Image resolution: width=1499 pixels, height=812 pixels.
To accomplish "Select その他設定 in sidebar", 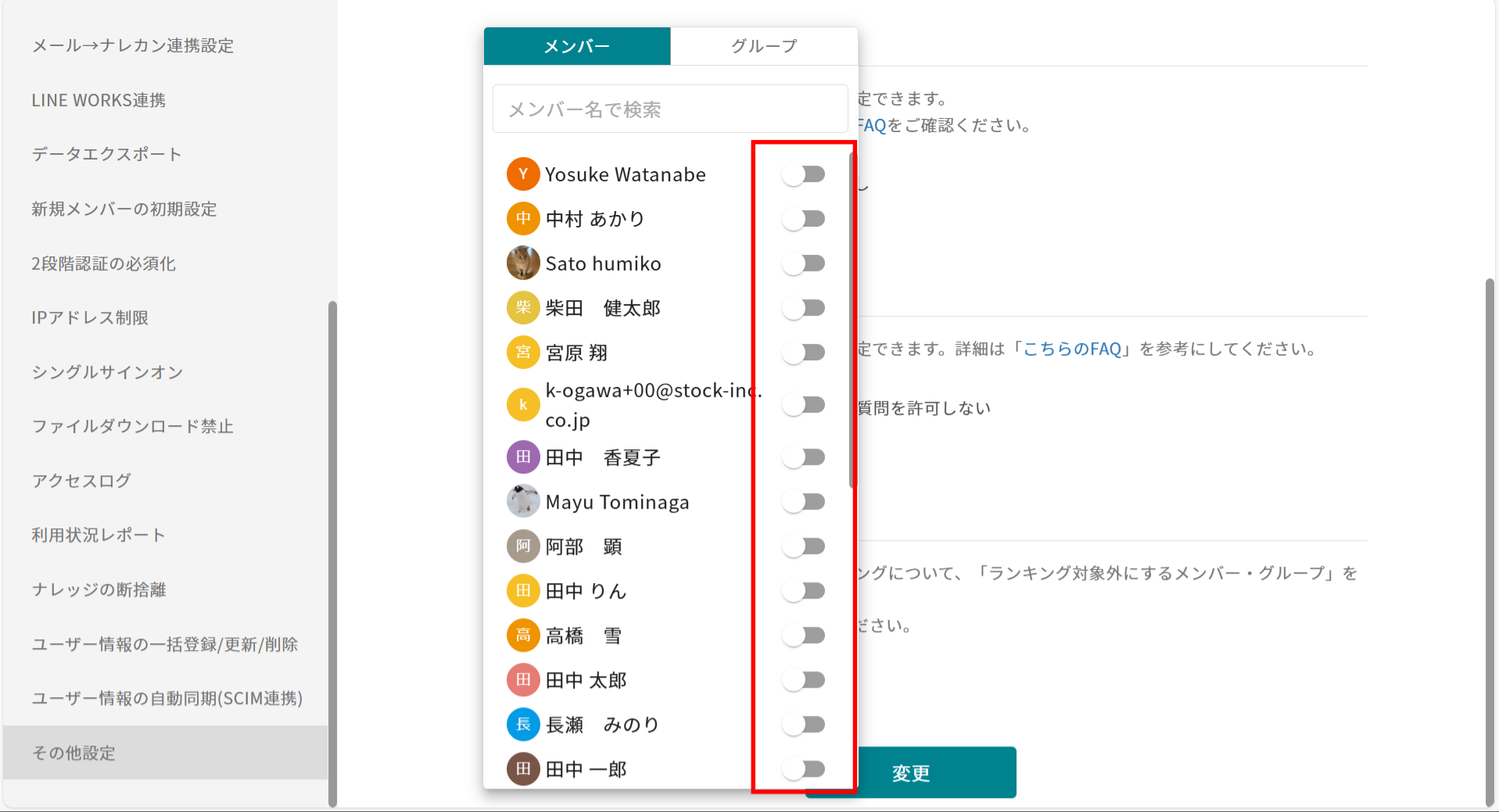I will 165,753.
